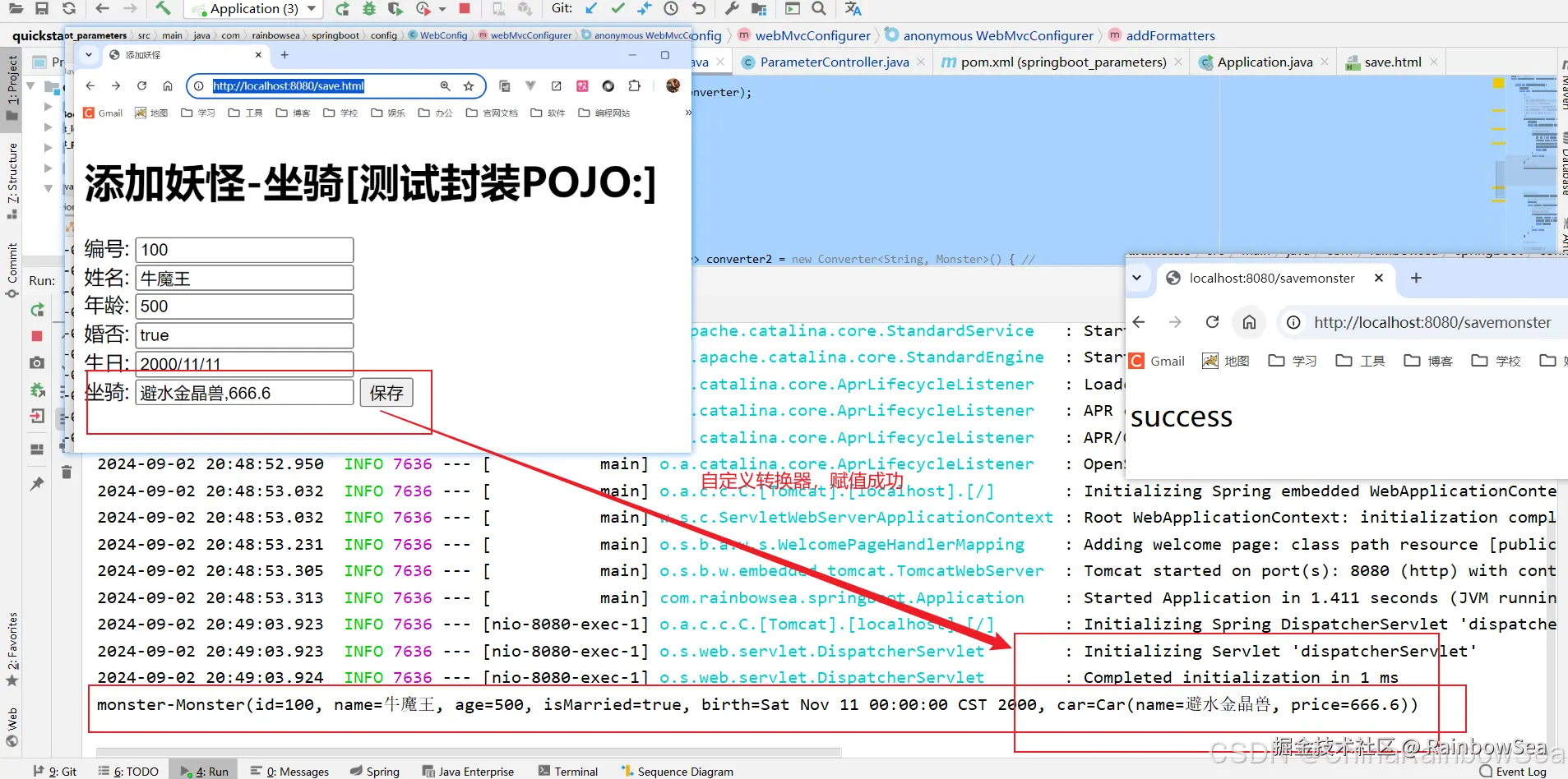The height and width of the screenshot is (779, 1568).
Task: Open the 9: Git tool window tab
Action: point(54,771)
